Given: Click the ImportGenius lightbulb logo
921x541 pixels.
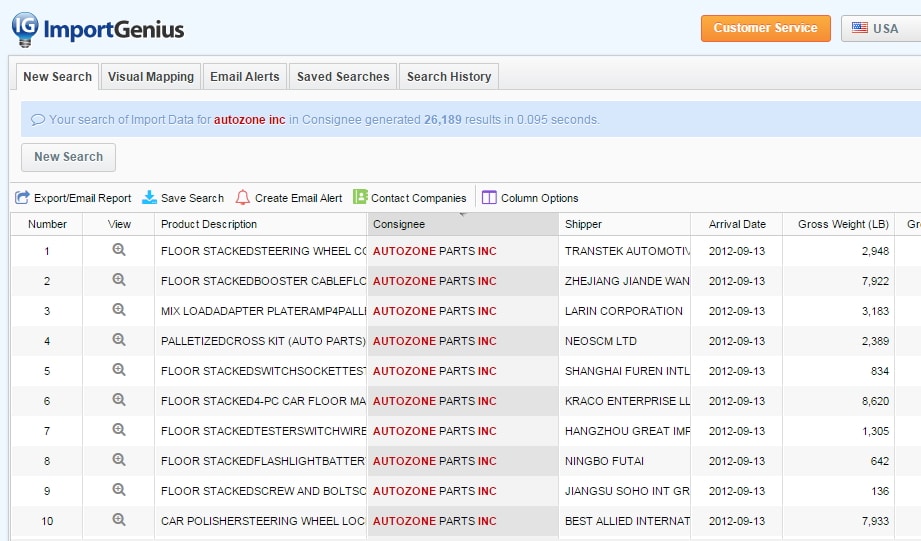Looking at the screenshot, I should [25, 29].
